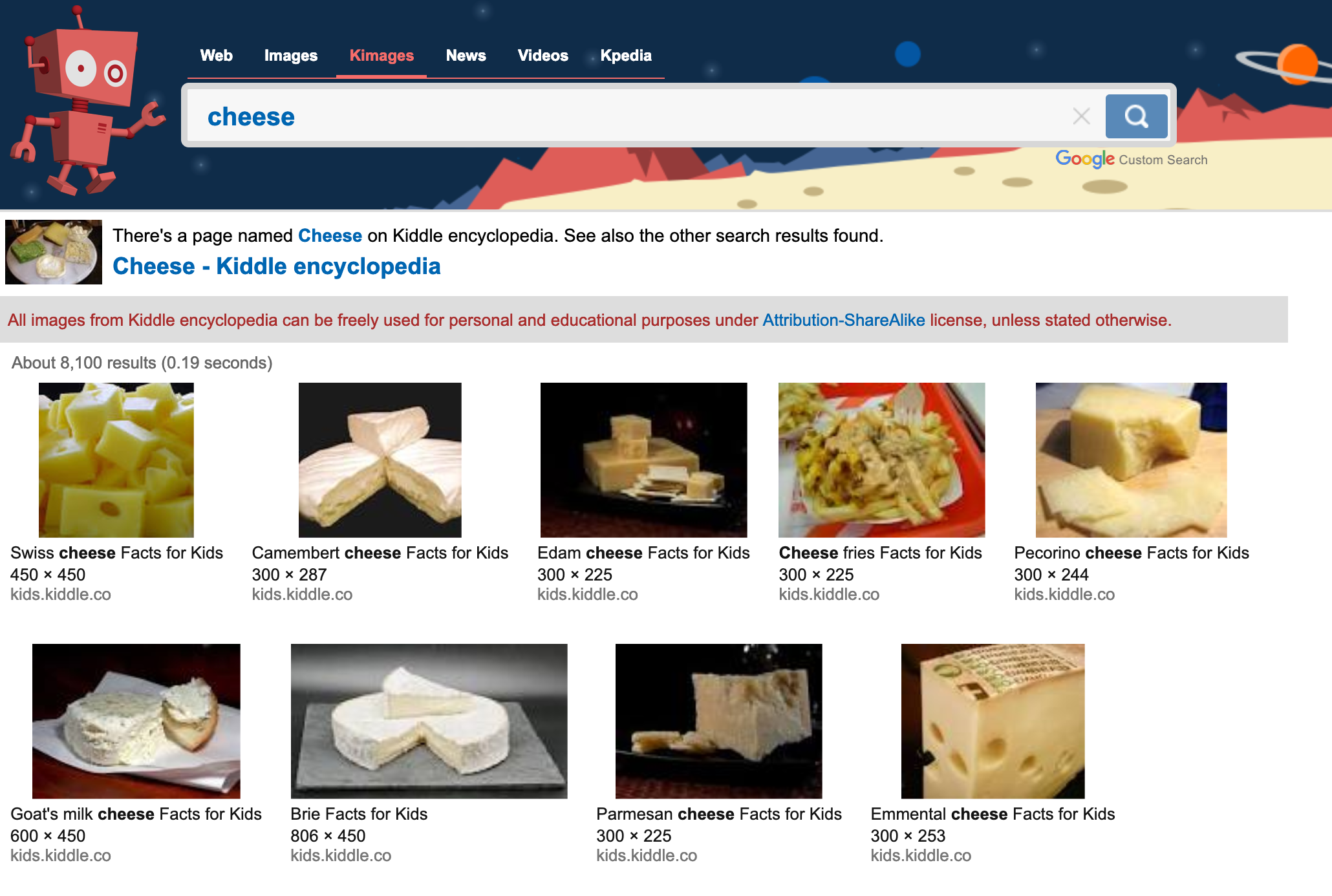Click the blue magnifying glass search button
The height and width of the screenshot is (896, 1332).
point(1136,116)
